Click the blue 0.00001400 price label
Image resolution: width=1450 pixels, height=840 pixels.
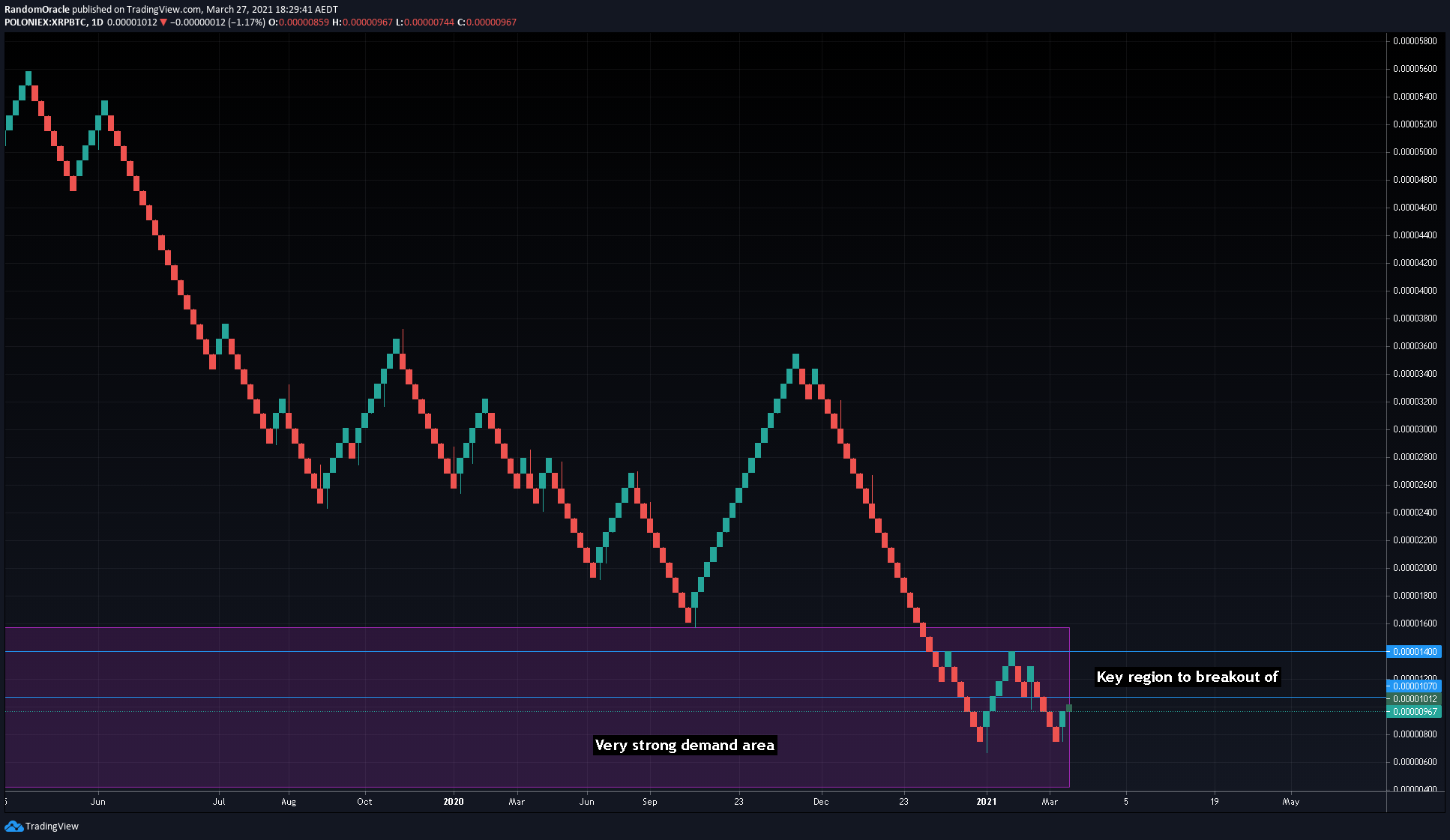click(1414, 651)
